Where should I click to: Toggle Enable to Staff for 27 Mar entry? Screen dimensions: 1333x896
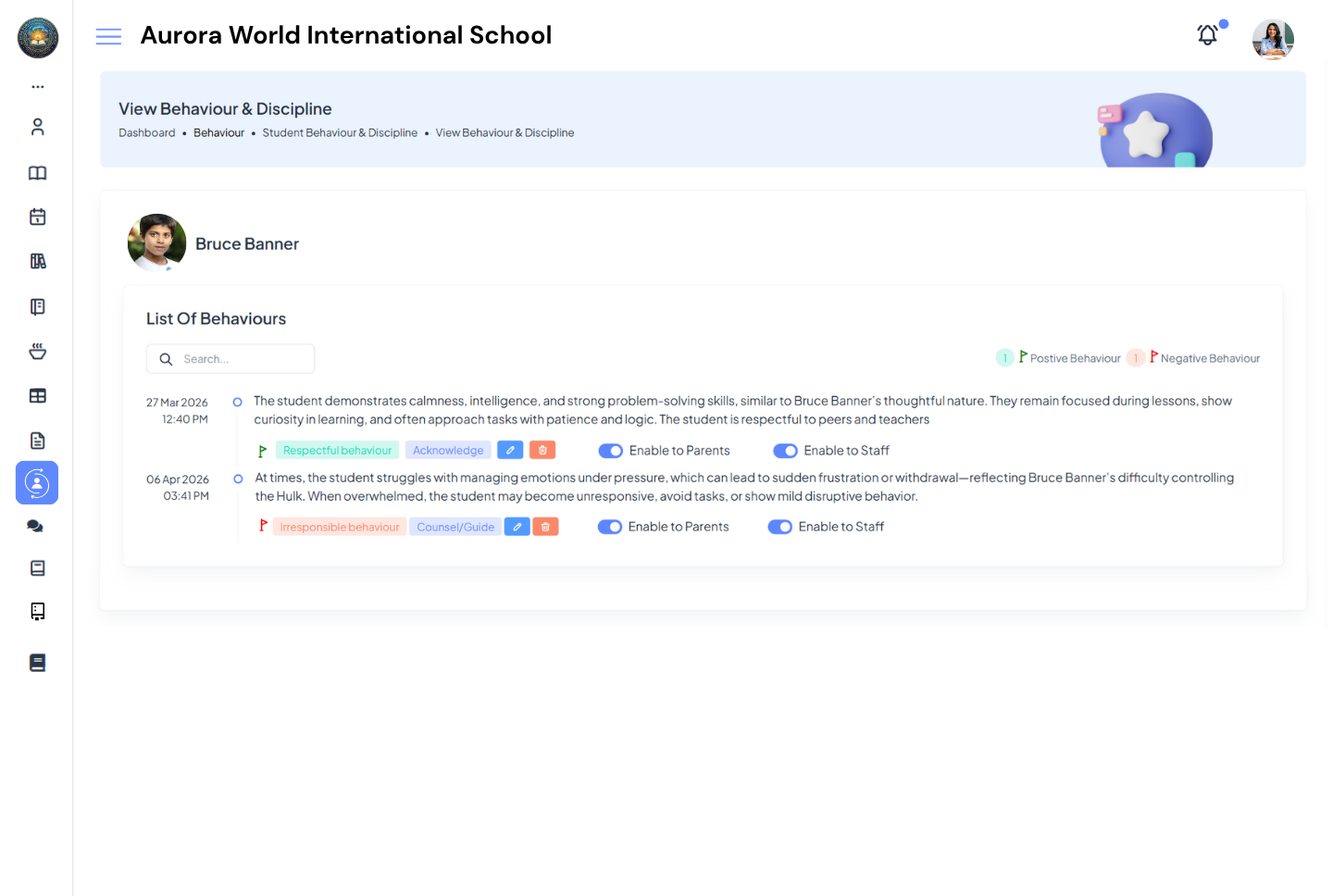[785, 451]
